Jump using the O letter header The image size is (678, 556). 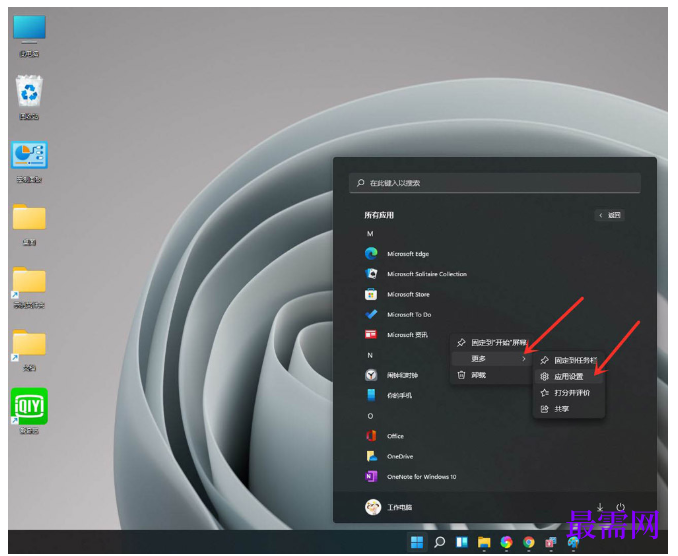pos(370,416)
